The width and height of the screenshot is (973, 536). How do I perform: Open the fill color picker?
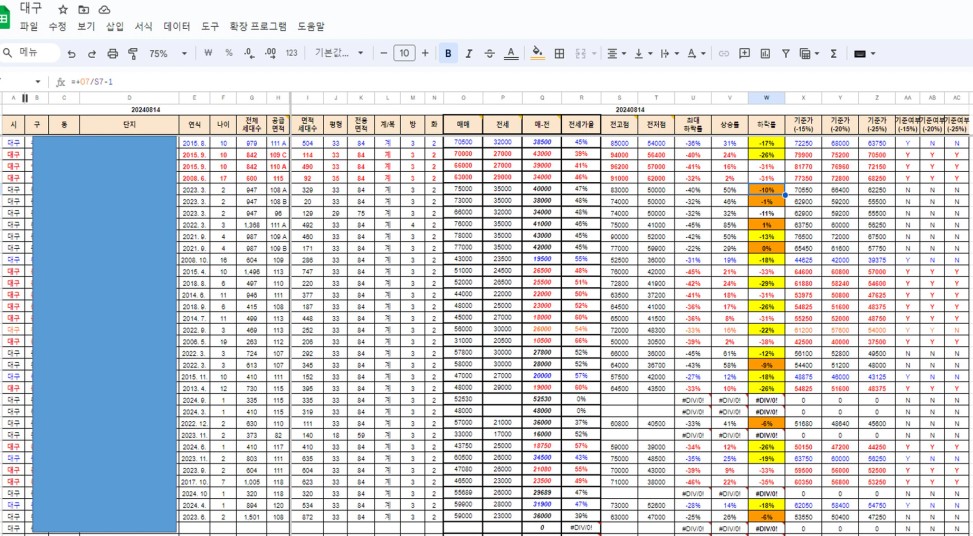pos(538,53)
